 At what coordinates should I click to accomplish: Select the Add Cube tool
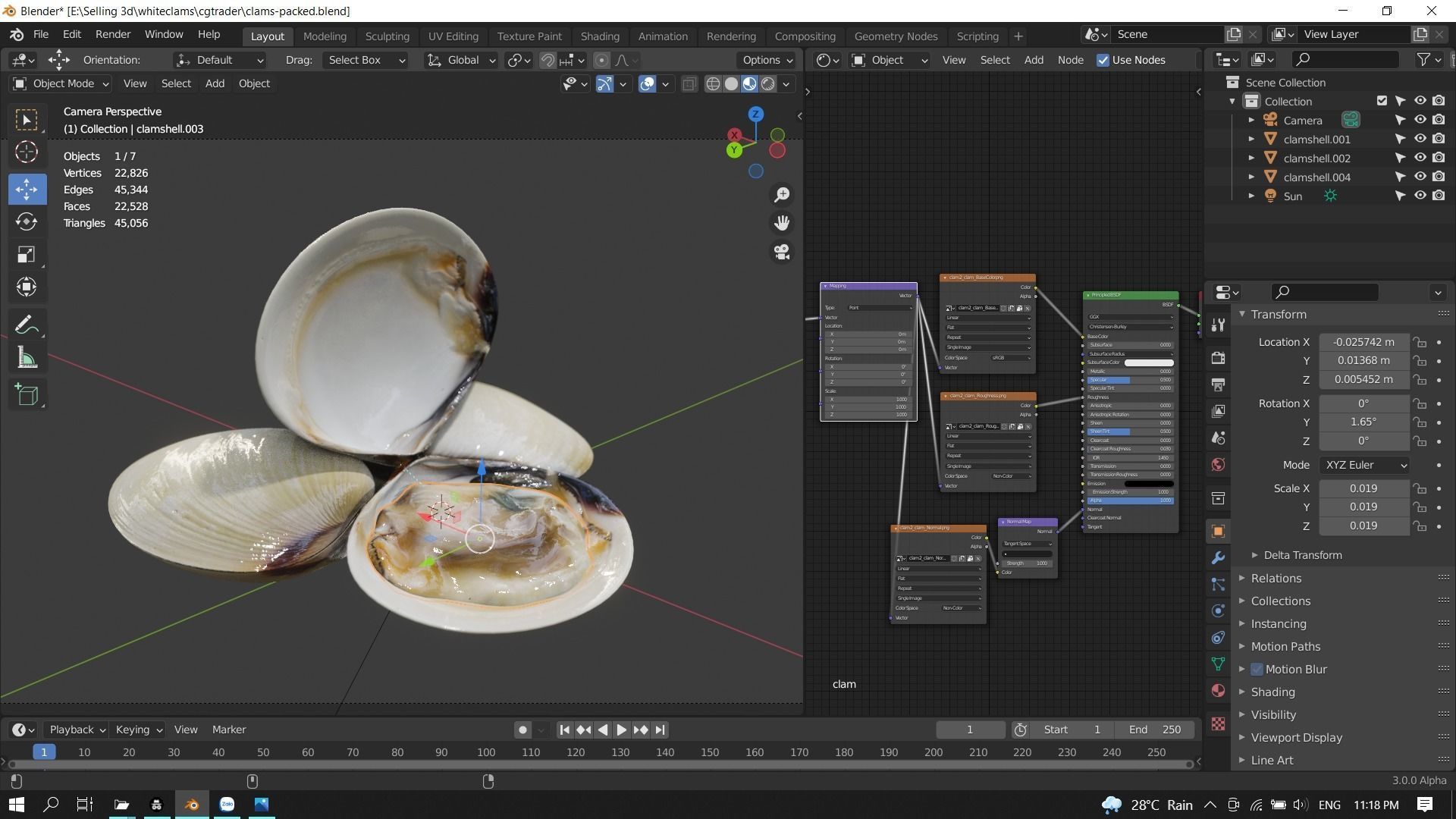27,395
